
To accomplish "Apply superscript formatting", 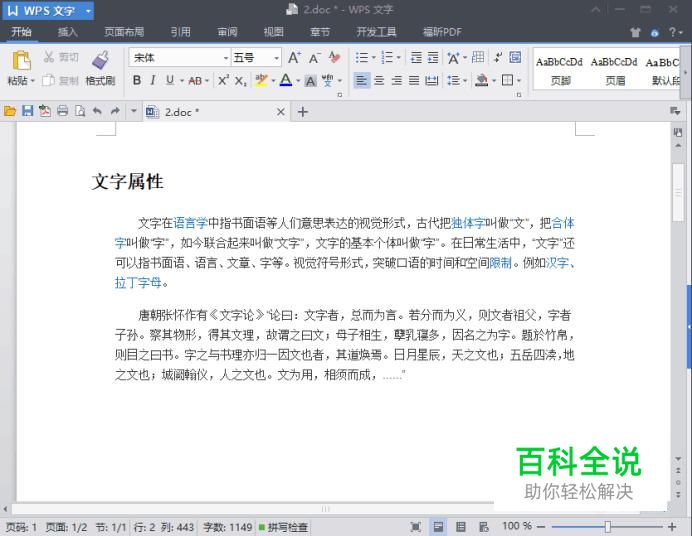I will pyautogui.click(x=223, y=80).
